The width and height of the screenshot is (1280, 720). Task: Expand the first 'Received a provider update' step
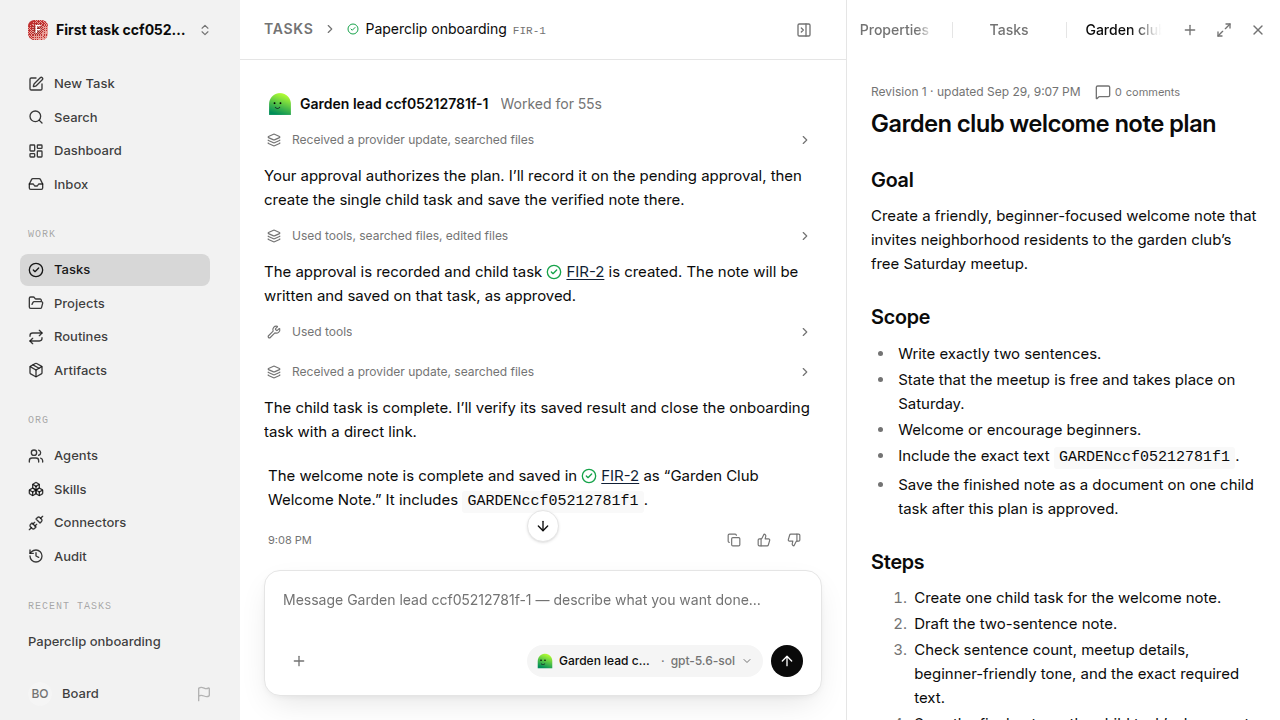pyautogui.click(x=538, y=140)
